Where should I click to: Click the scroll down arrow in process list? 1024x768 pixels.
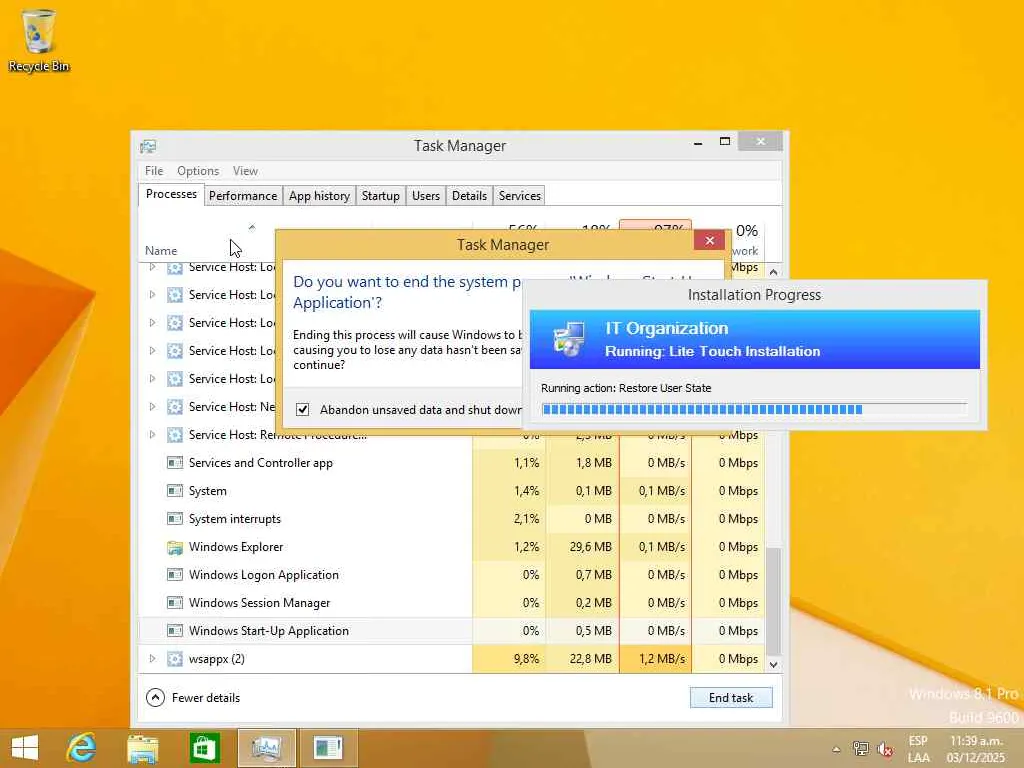pyautogui.click(x=774, y=665)
